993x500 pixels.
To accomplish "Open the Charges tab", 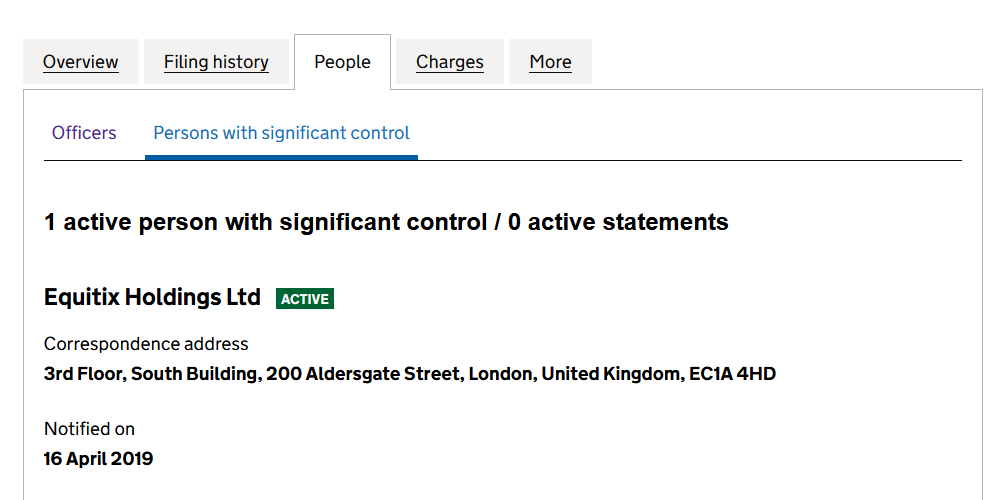I will 449,62.
